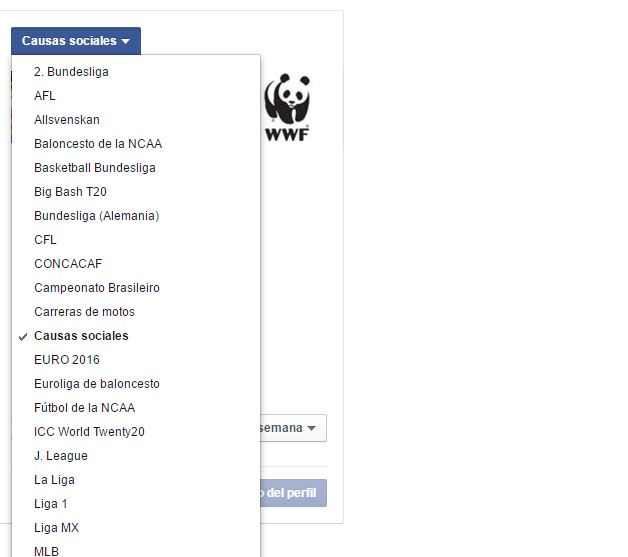Click the del perfil blue button
The image size is (628, 557).
293,493
